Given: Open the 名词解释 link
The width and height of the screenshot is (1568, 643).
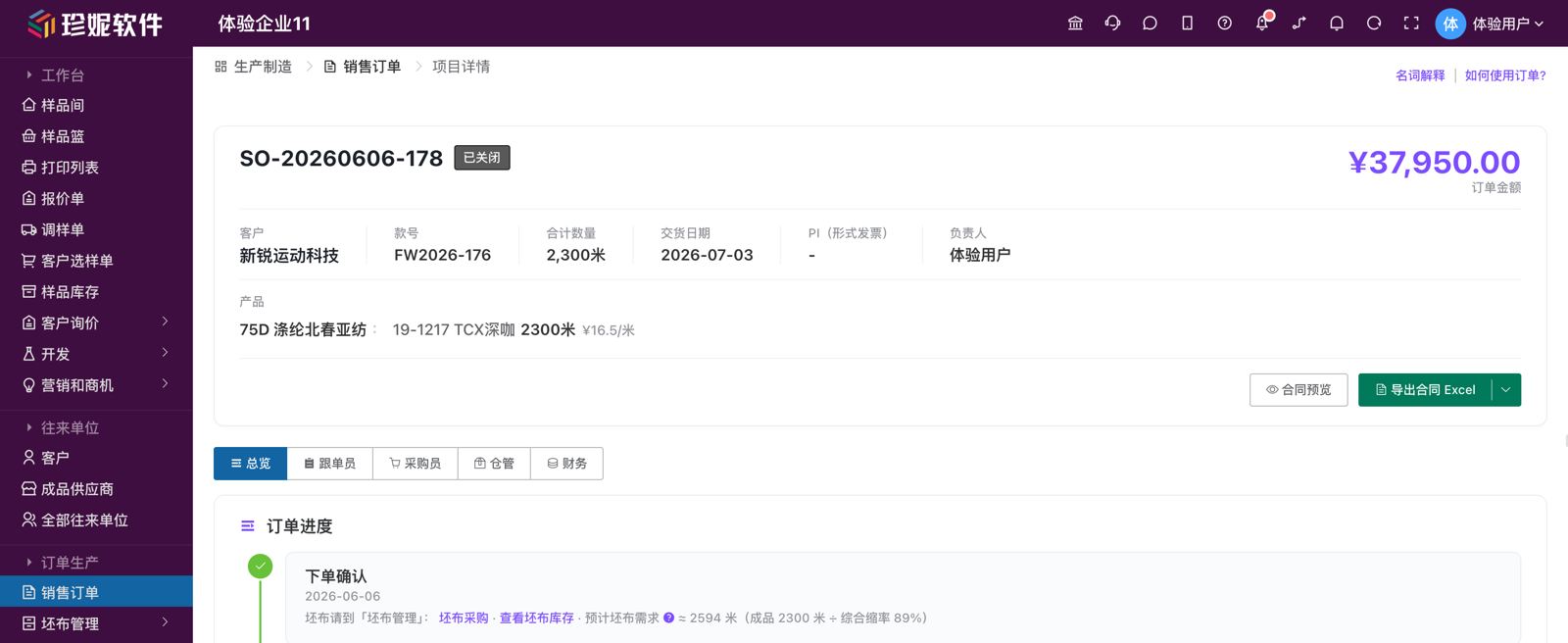Looking at the screenshot, I should coord(1420,75).
